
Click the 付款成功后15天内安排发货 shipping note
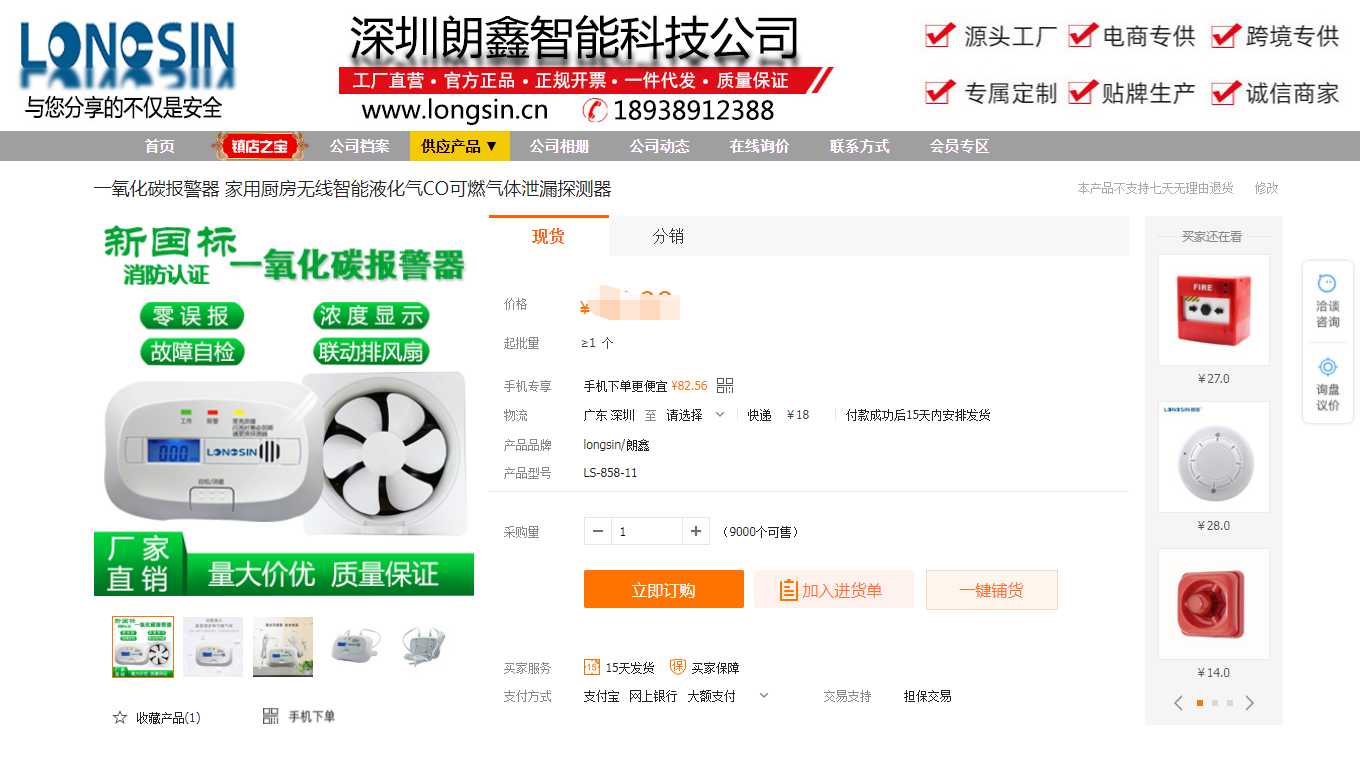(918, 415)
